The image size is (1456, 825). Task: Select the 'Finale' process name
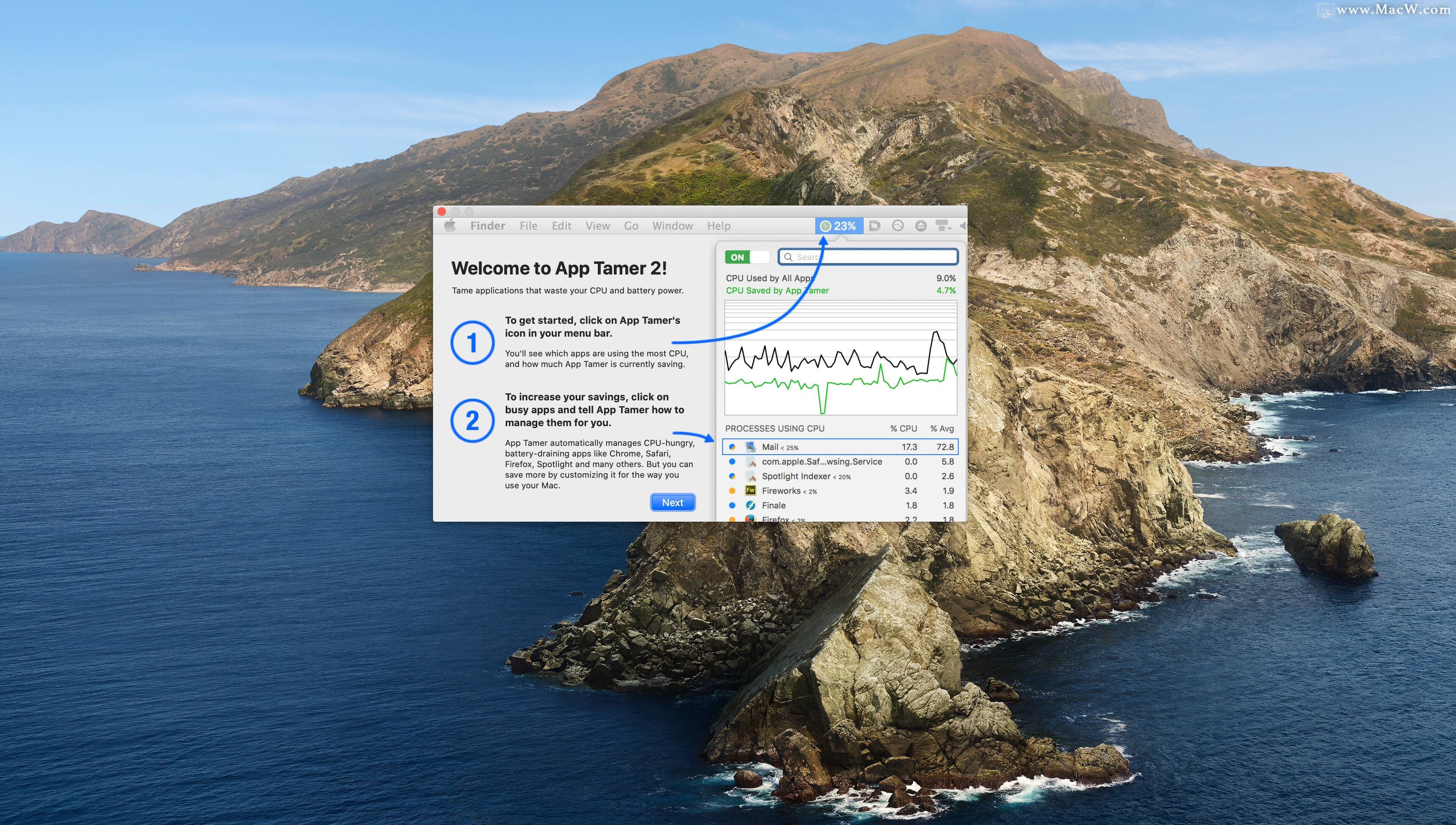(773, 505)
